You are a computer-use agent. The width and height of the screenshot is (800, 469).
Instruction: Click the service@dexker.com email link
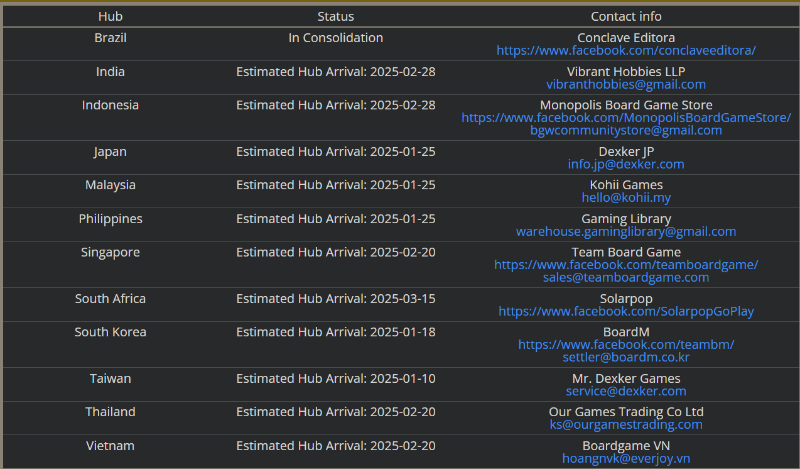(x=626, y=391)
